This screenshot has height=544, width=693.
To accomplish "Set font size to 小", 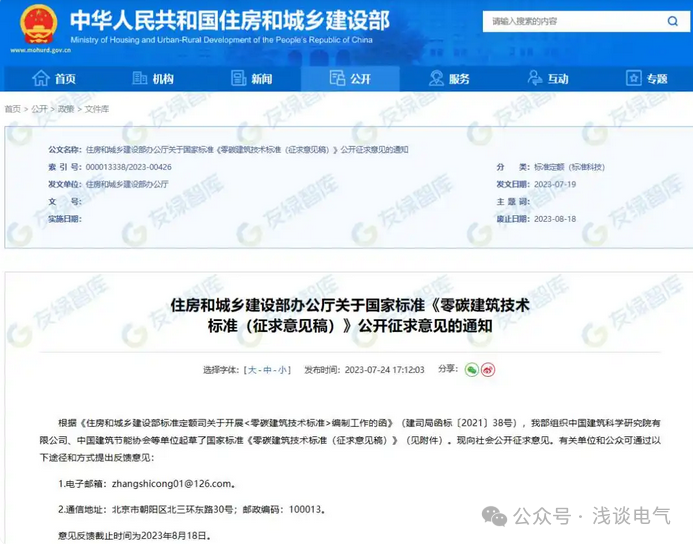I will tap(282, 370).
